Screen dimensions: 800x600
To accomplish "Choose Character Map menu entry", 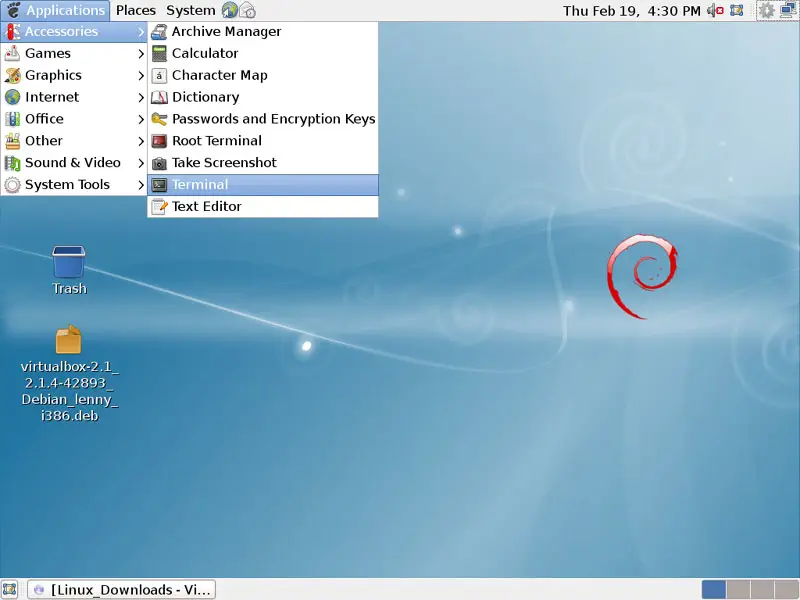I will click(263, 76).
